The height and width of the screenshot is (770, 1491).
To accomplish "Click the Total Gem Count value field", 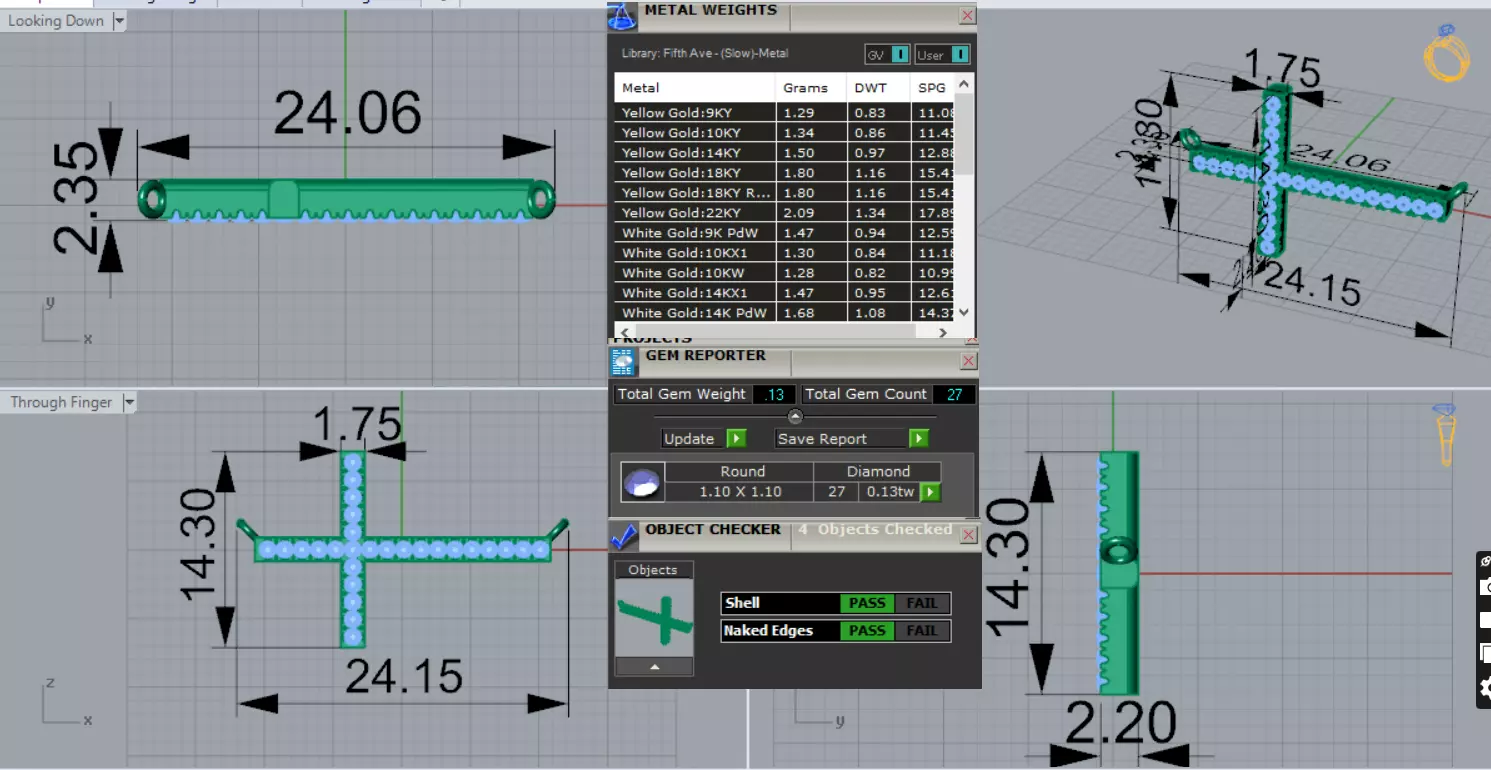I will (x=954, y=394).
